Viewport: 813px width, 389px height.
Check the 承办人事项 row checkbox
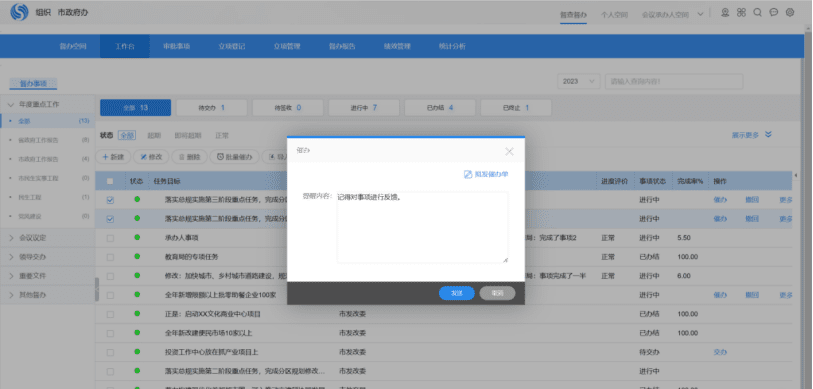110,238
